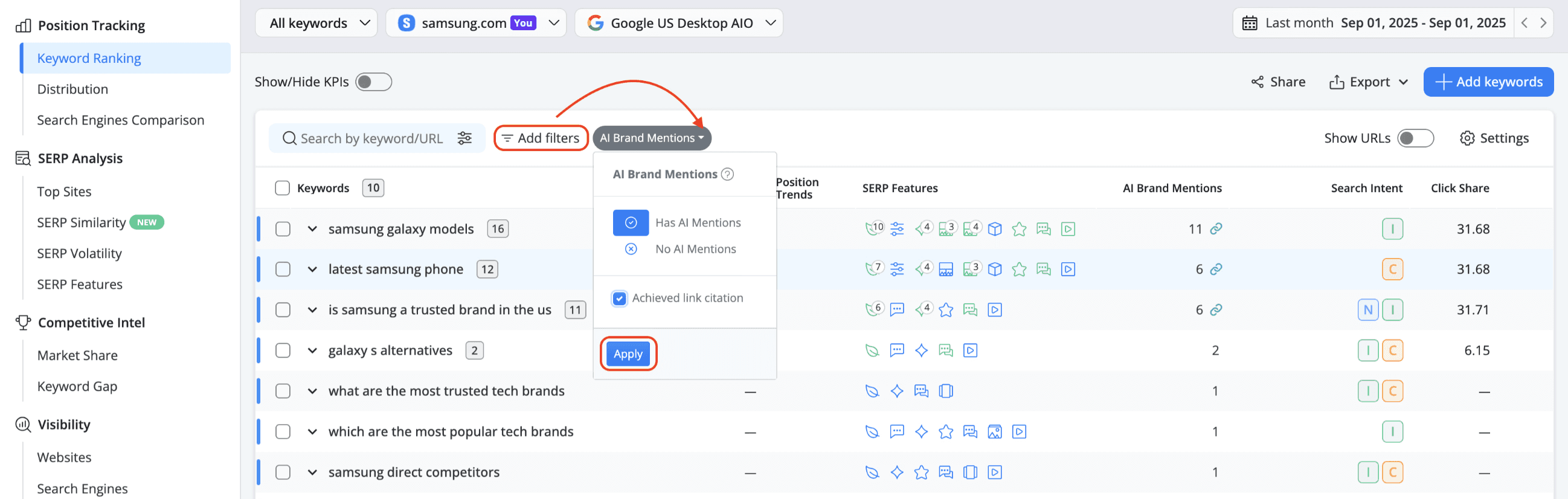Viewport: 1568px width, 499px height.
Task: Open advanced search filter sliders icon
Action: [x=464, y=138]
